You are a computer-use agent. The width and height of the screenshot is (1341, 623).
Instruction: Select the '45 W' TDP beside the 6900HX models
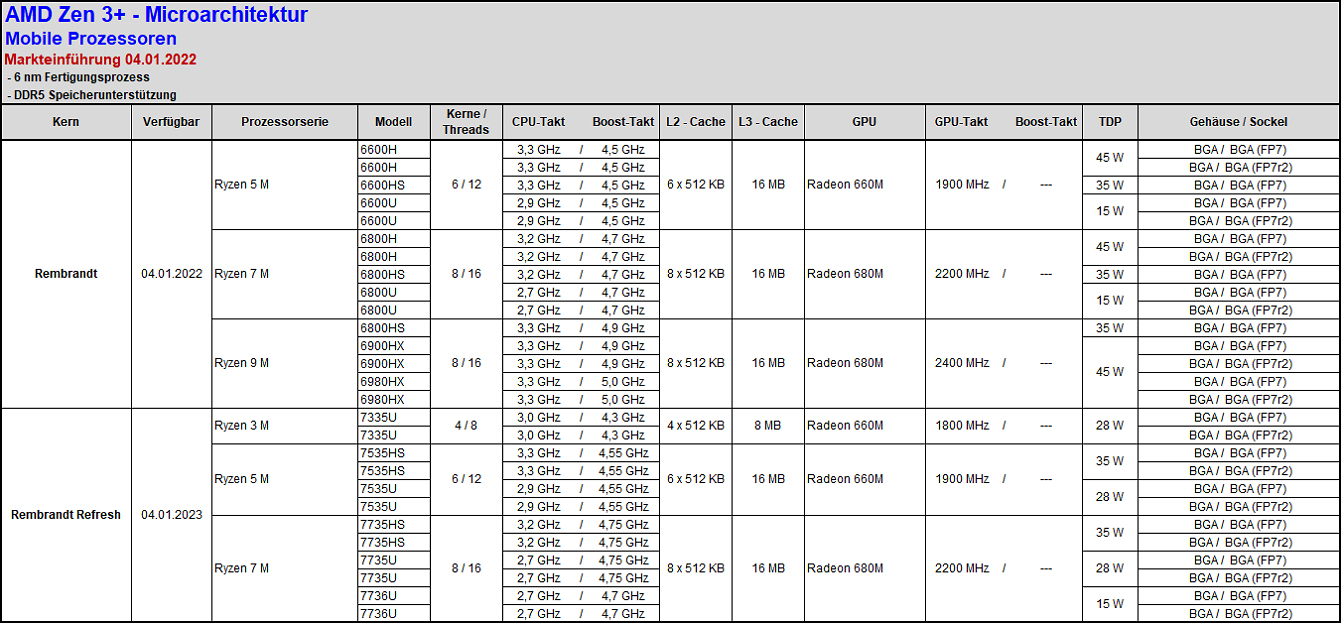[x=1110, y=372]
